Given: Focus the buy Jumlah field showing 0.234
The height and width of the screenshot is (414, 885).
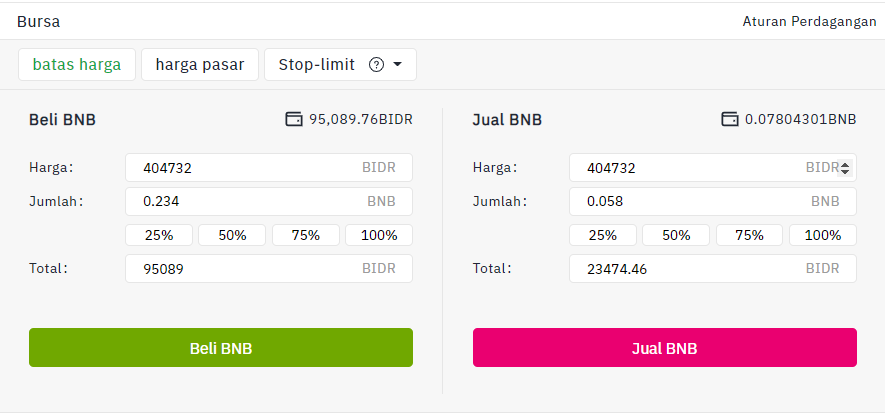Looking at the screenshot, I should click(269, 201).
